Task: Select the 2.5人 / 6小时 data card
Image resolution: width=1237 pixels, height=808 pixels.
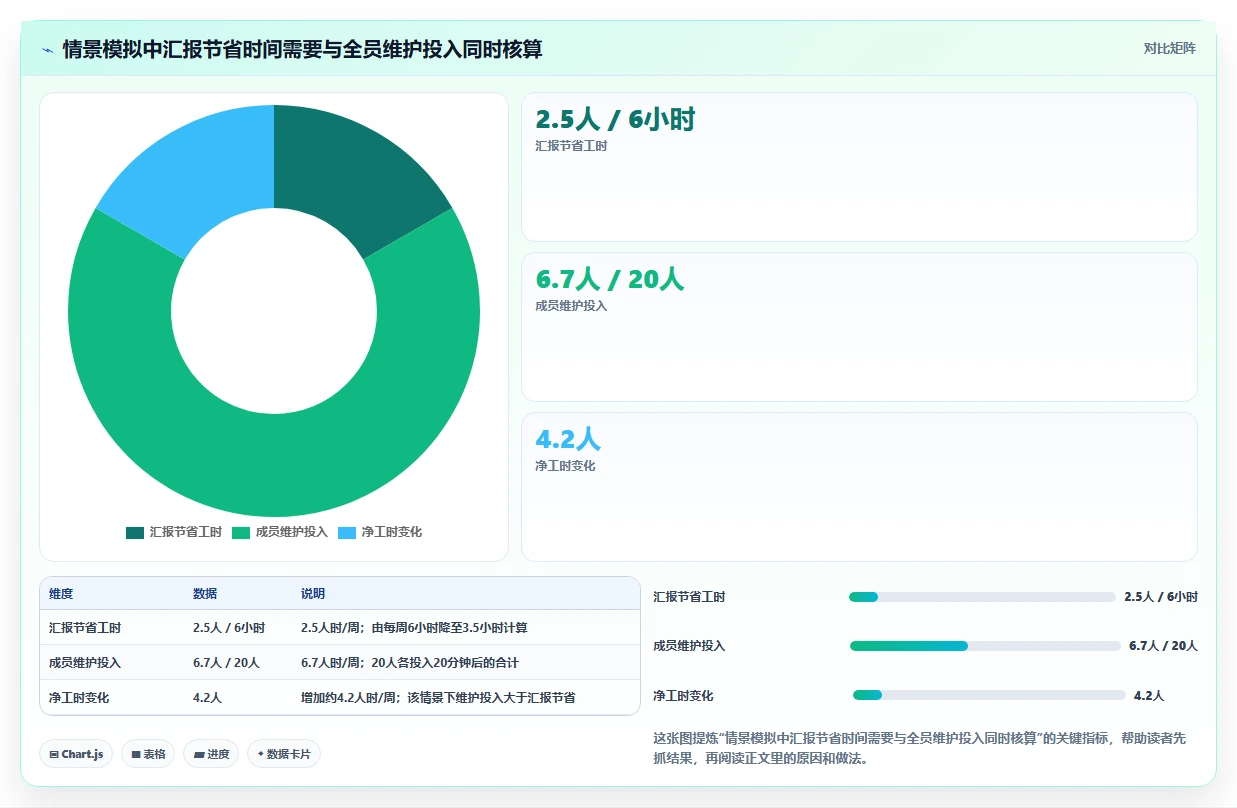Action: coord(859,167)
